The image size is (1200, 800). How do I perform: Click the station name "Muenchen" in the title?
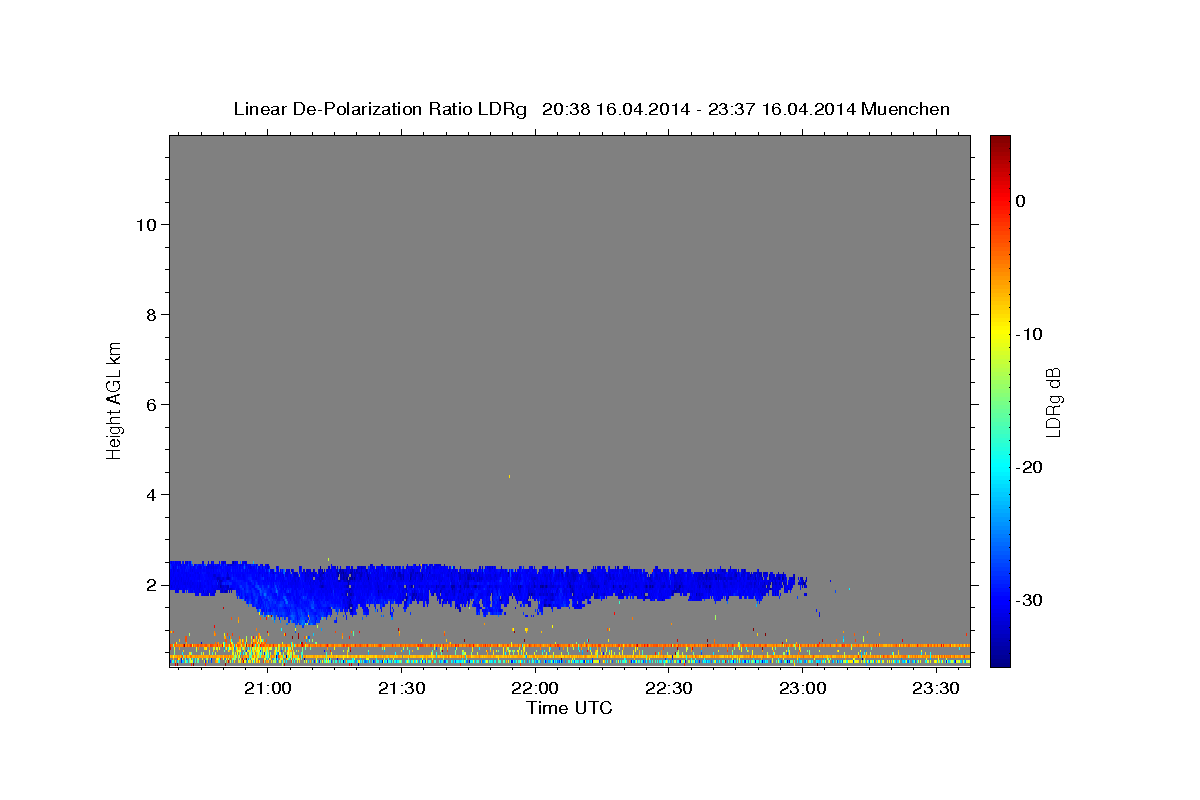tap(906, 109)
